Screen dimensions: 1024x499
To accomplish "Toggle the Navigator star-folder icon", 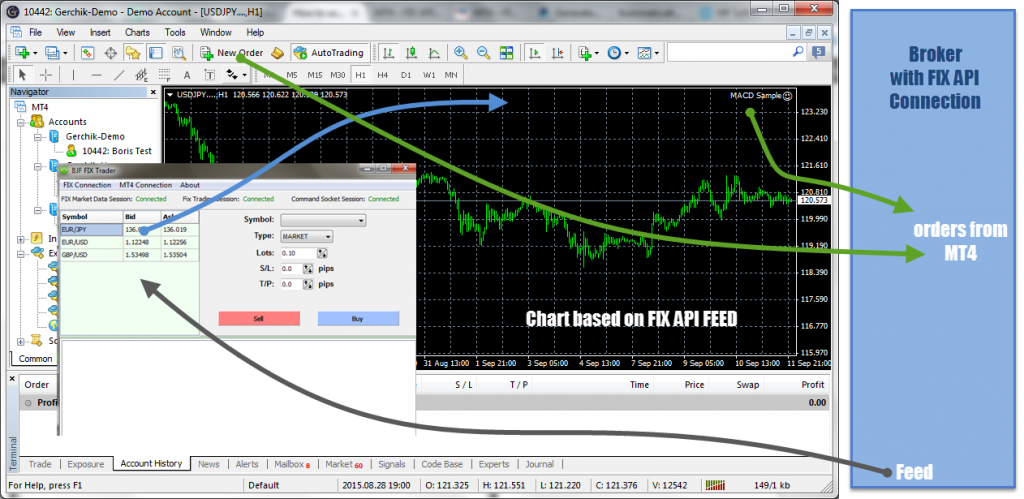I will [133, 53].
